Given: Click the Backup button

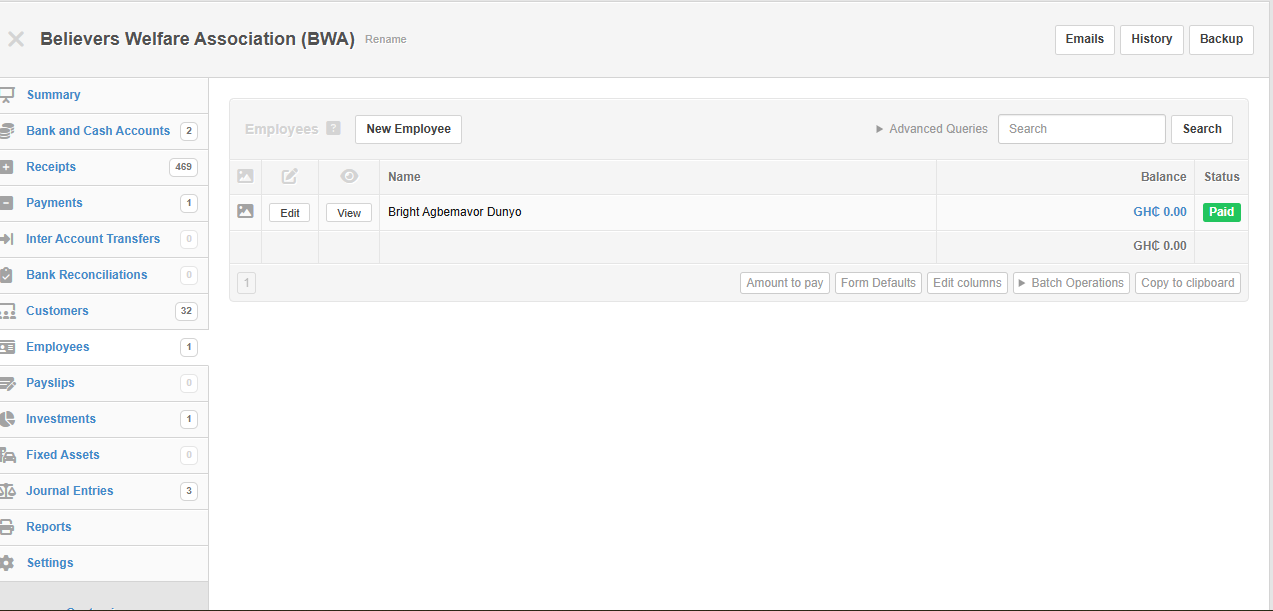Looking at the screenshot, I should [1221, 39].
